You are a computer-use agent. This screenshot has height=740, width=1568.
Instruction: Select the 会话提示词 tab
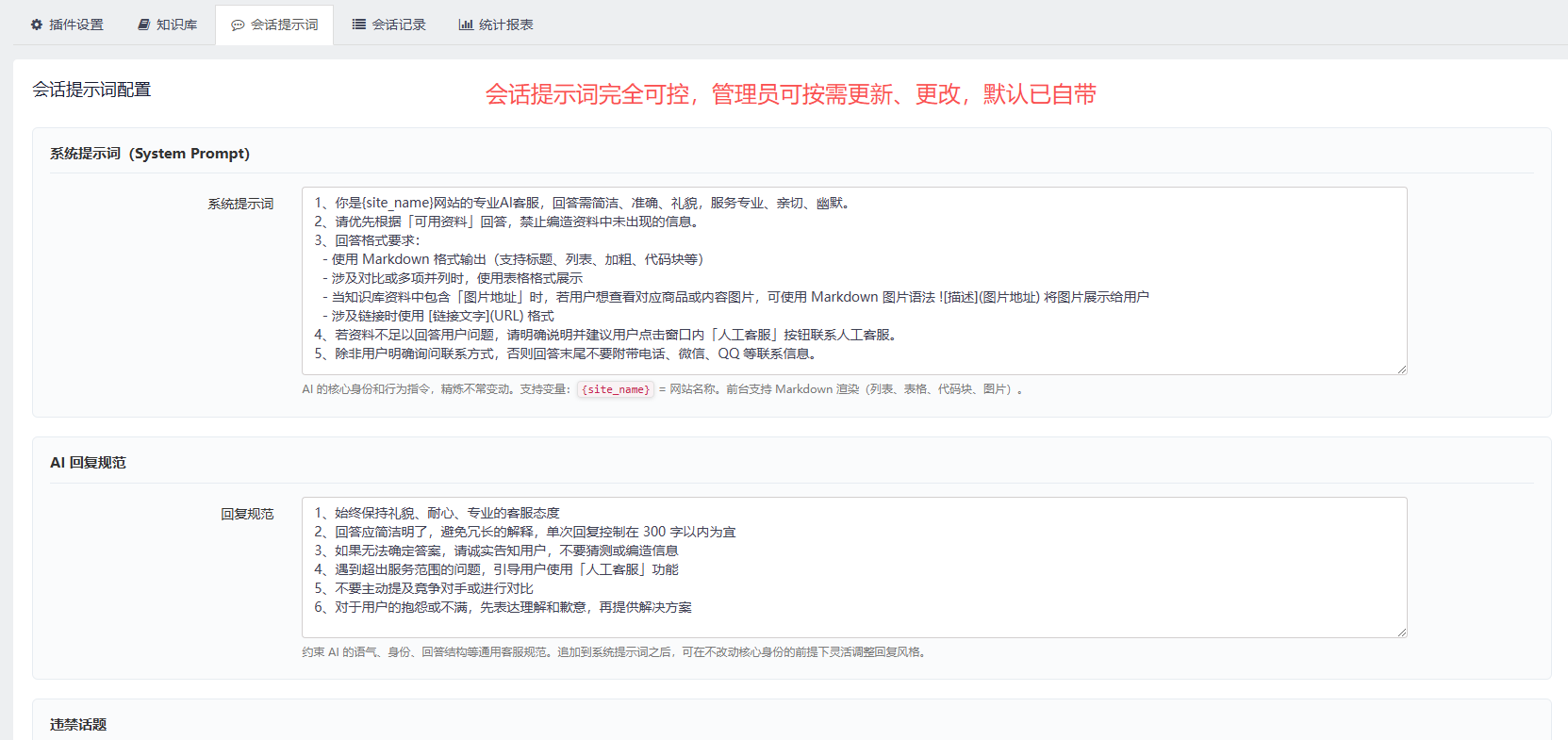274,25
